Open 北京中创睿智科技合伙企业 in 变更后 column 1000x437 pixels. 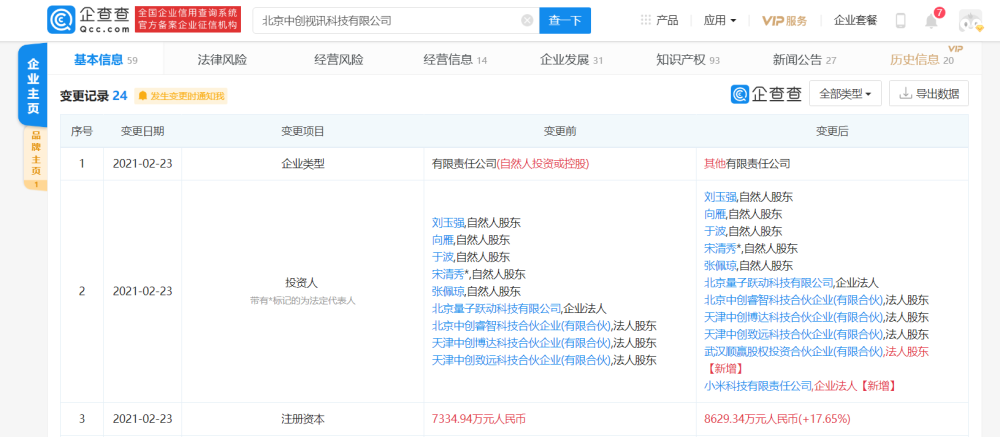click(794, 300)
